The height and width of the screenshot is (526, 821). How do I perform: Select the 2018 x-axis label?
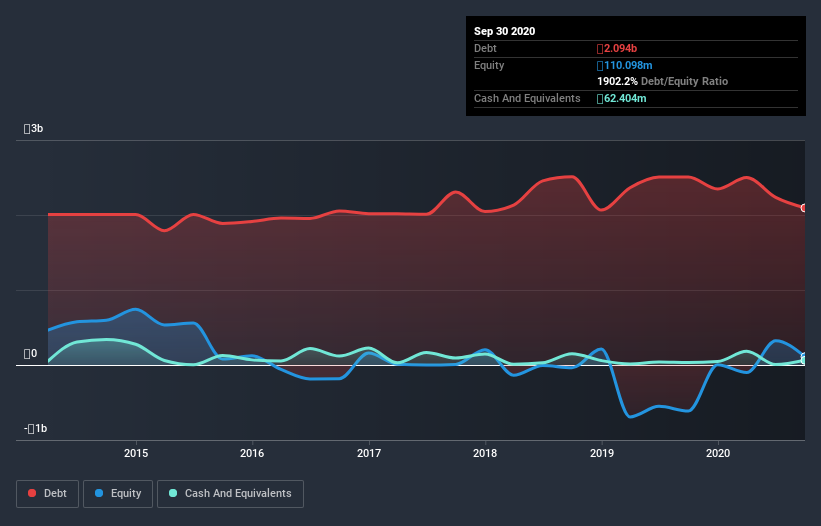click(485, 453)
